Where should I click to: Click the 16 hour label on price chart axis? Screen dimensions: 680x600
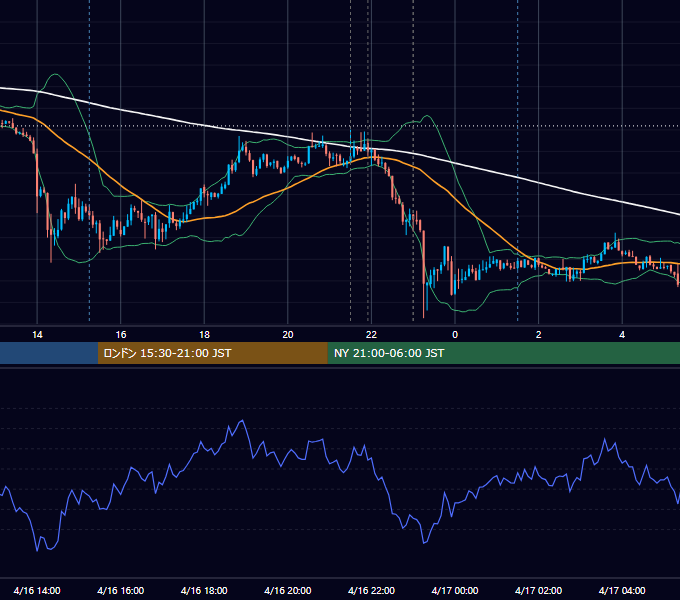[x=121, y=335]
